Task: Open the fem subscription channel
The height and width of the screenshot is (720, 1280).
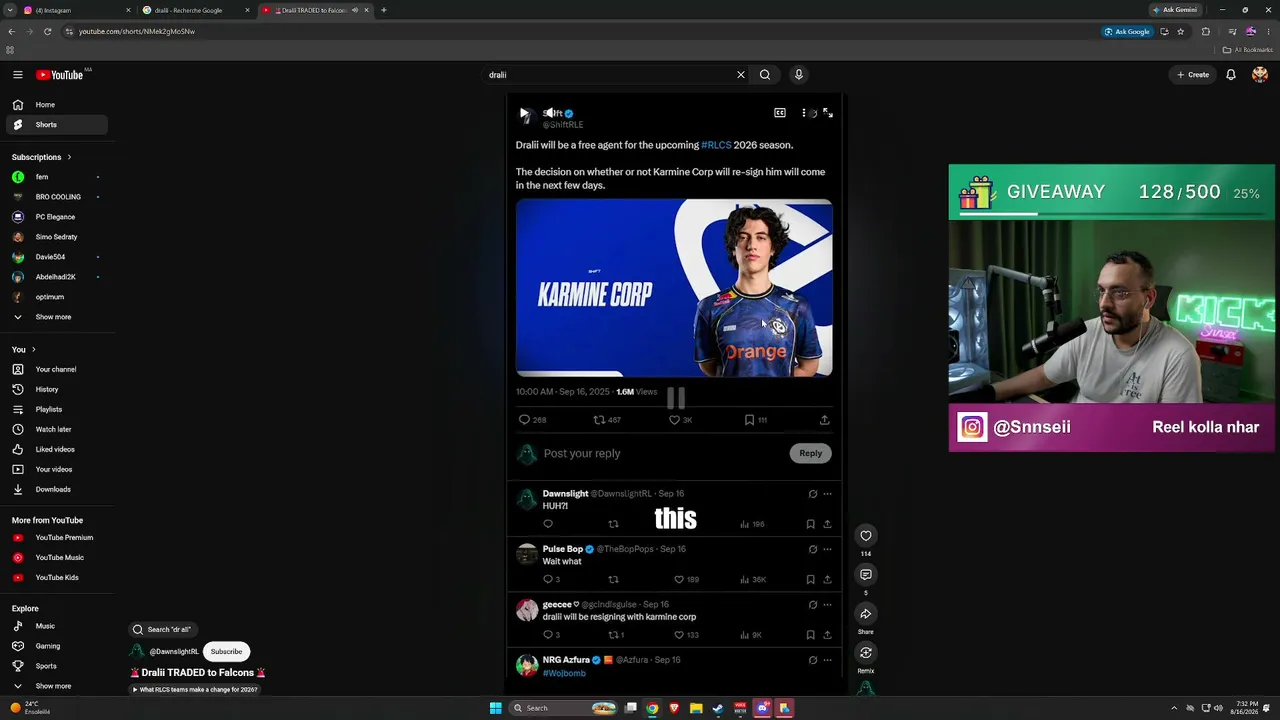Action: point(56,177)
